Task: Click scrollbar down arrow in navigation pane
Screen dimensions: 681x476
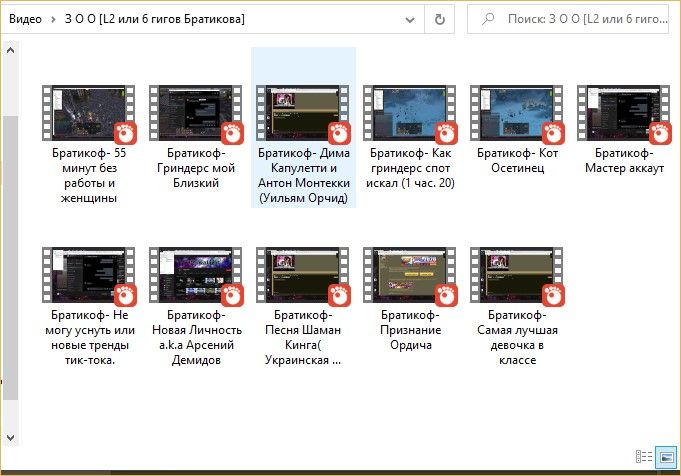Action: point(10,437)
